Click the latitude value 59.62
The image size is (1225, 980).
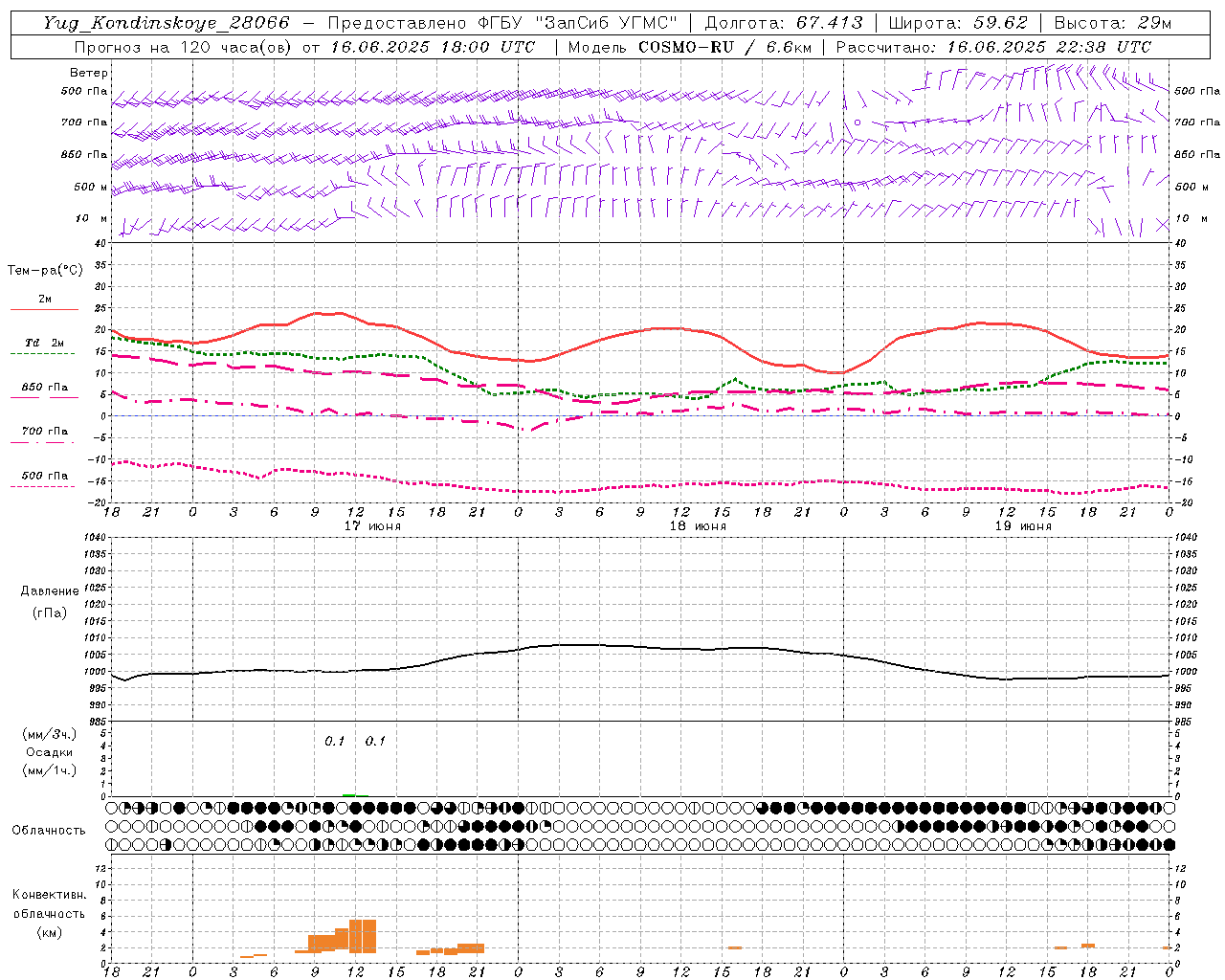1001,23
